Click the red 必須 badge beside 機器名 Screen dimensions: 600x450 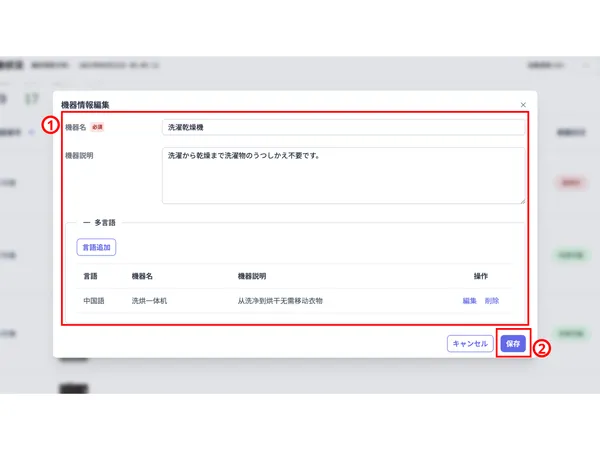click(x=97, y=127)
